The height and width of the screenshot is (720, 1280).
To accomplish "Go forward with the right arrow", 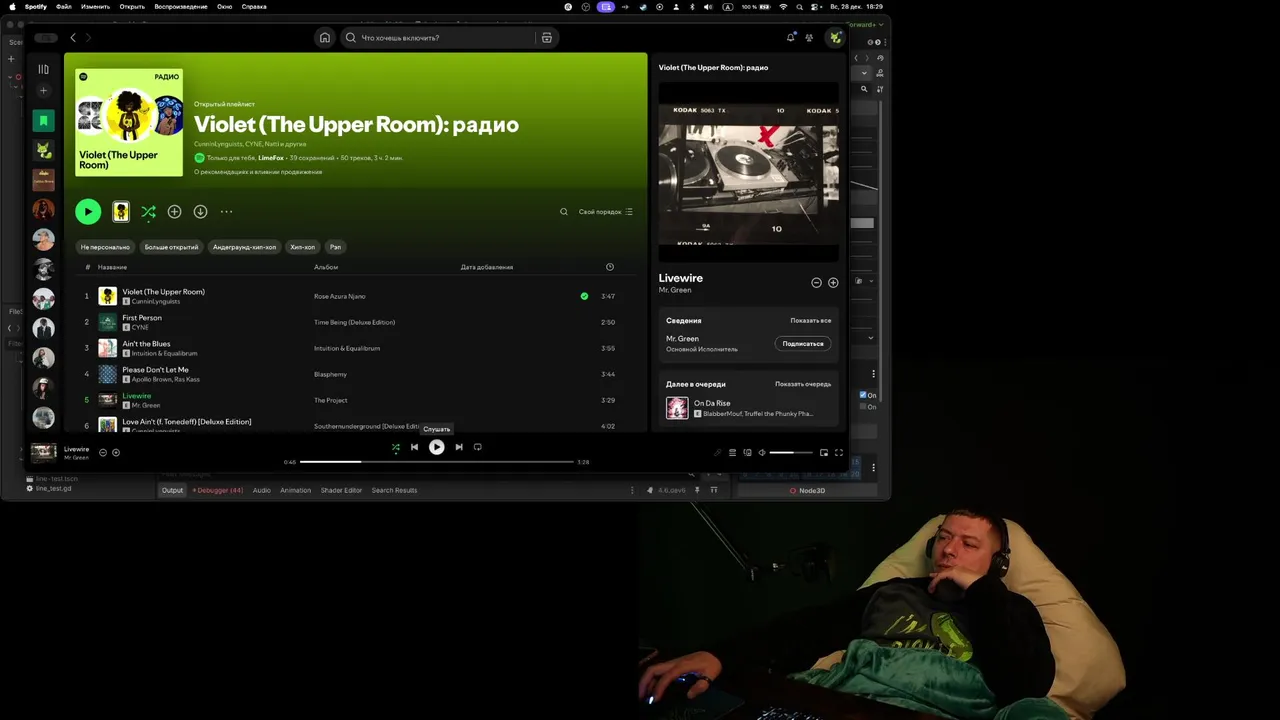I will point(88,38).
